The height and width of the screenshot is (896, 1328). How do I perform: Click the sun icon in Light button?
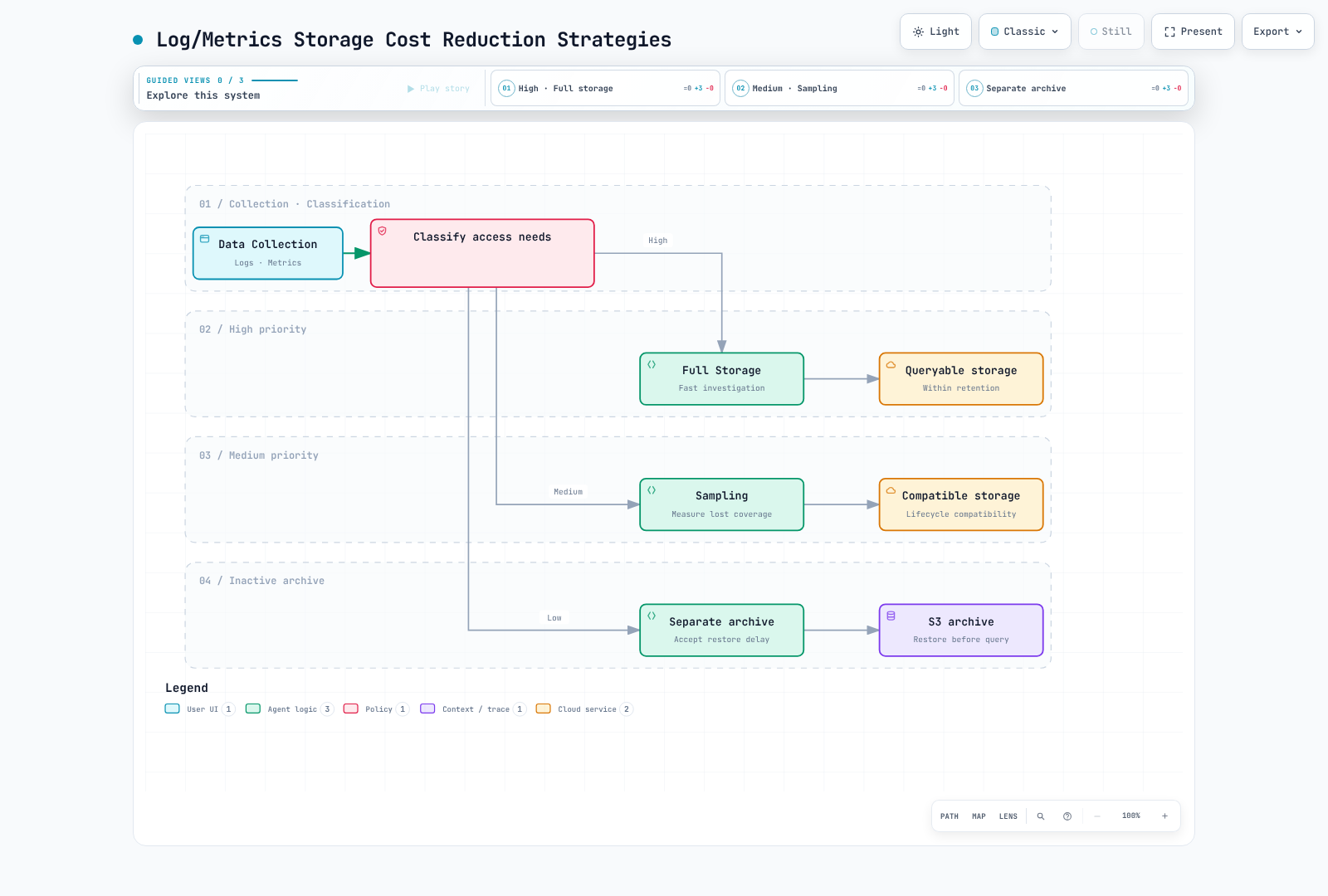coord(918,32)
